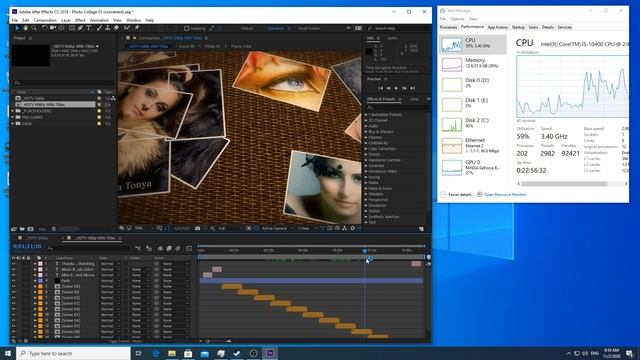Toggle visibility of the first text layer
Viewport: 640px width, 360px height.
(x=13, y=264)
